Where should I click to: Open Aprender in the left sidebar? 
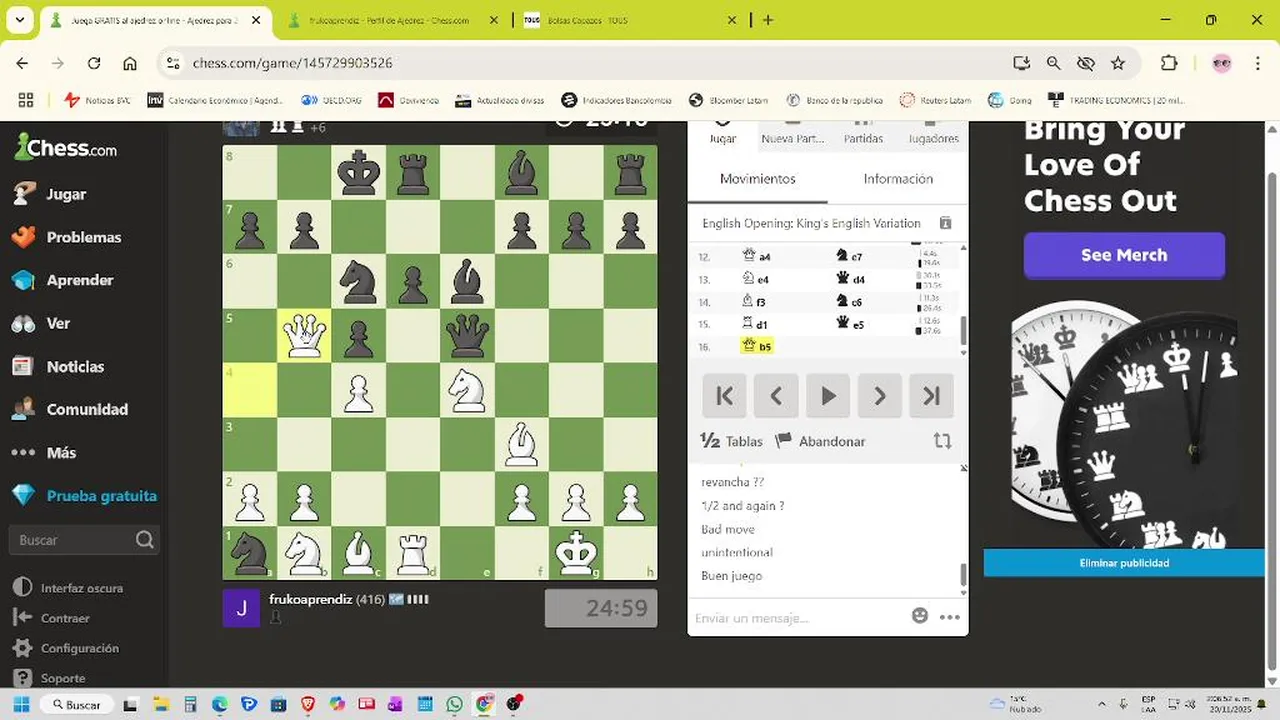point(79,280)
